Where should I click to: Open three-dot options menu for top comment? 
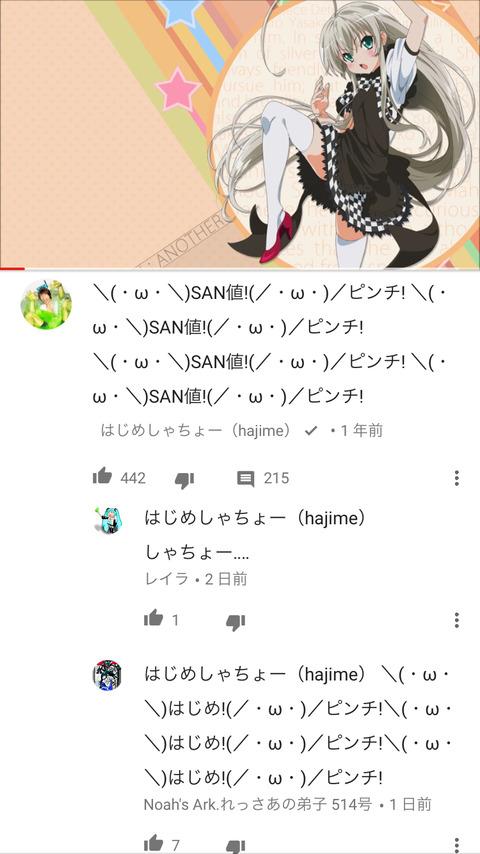click(x=457, y=478)
